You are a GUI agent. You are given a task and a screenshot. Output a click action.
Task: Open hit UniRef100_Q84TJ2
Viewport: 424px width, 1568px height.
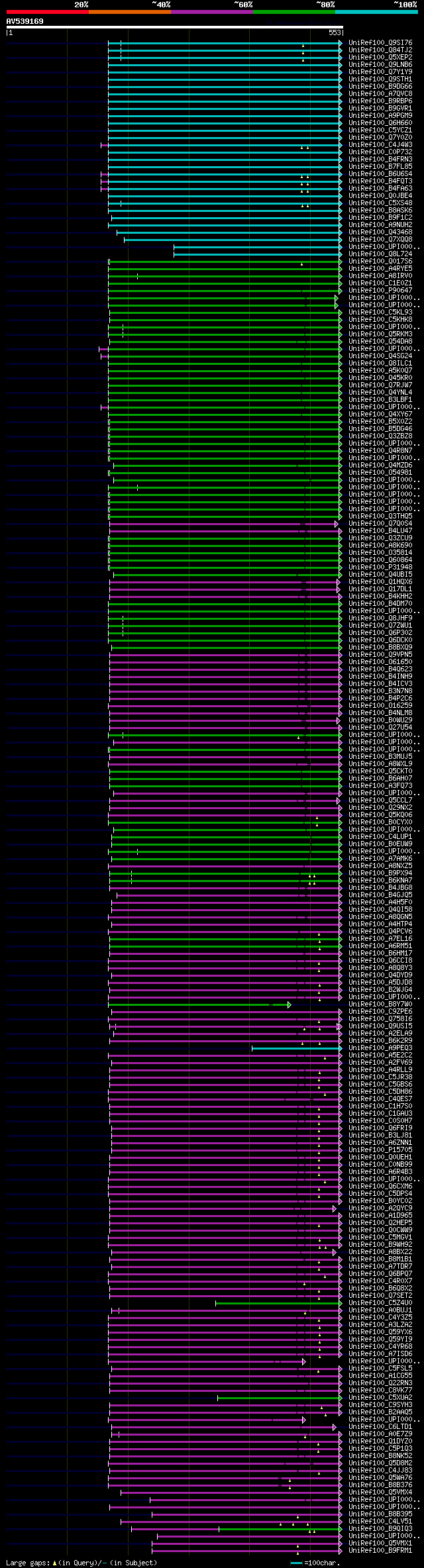point(380,50)
